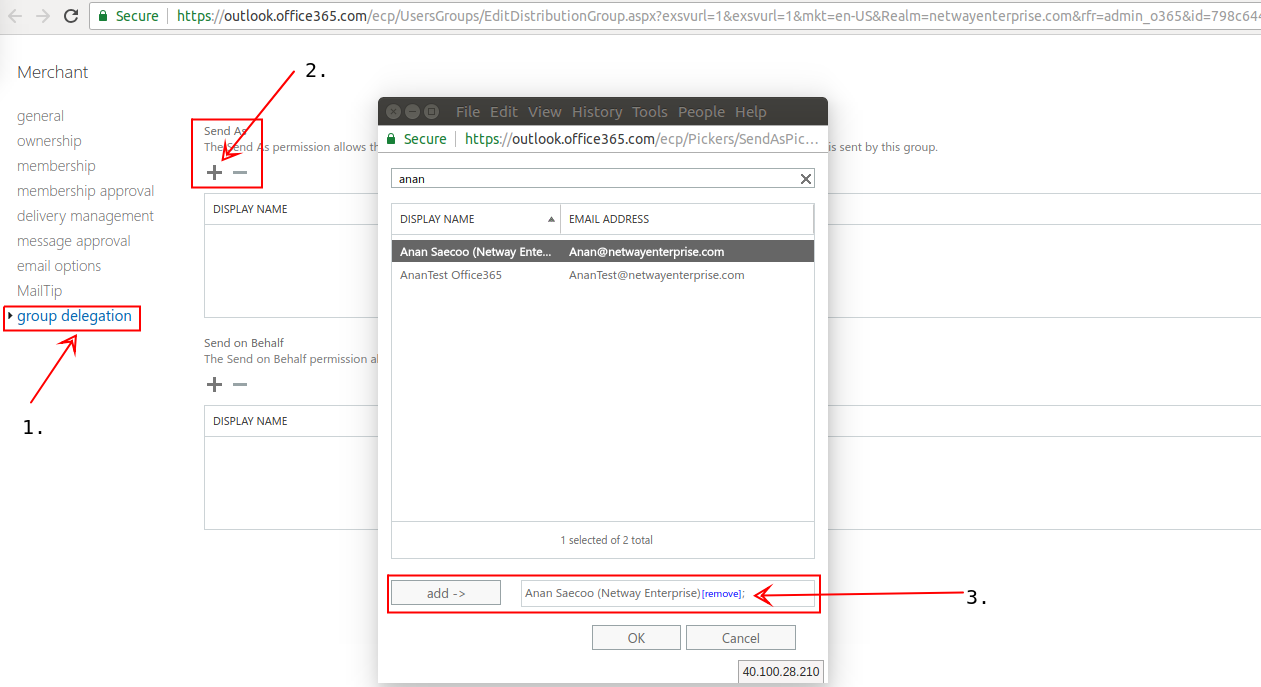Clear the search box with X icon
This screenshot has height=687, width=1261.
(805, 179)
